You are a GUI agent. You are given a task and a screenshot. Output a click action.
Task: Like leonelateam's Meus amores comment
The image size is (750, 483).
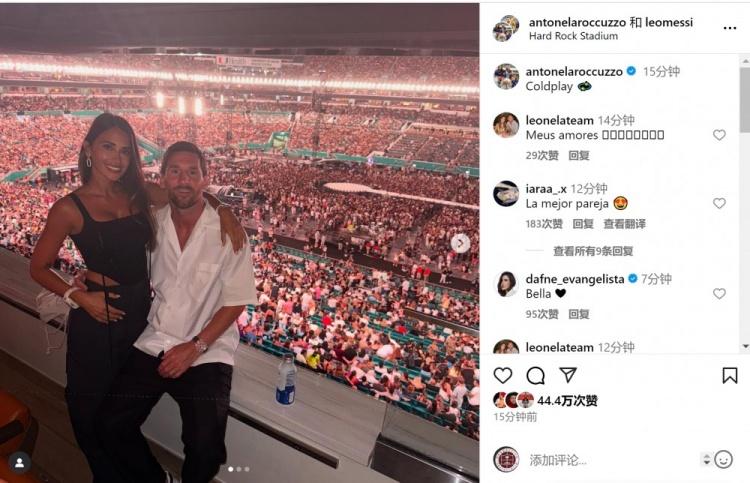click(719, 135)
